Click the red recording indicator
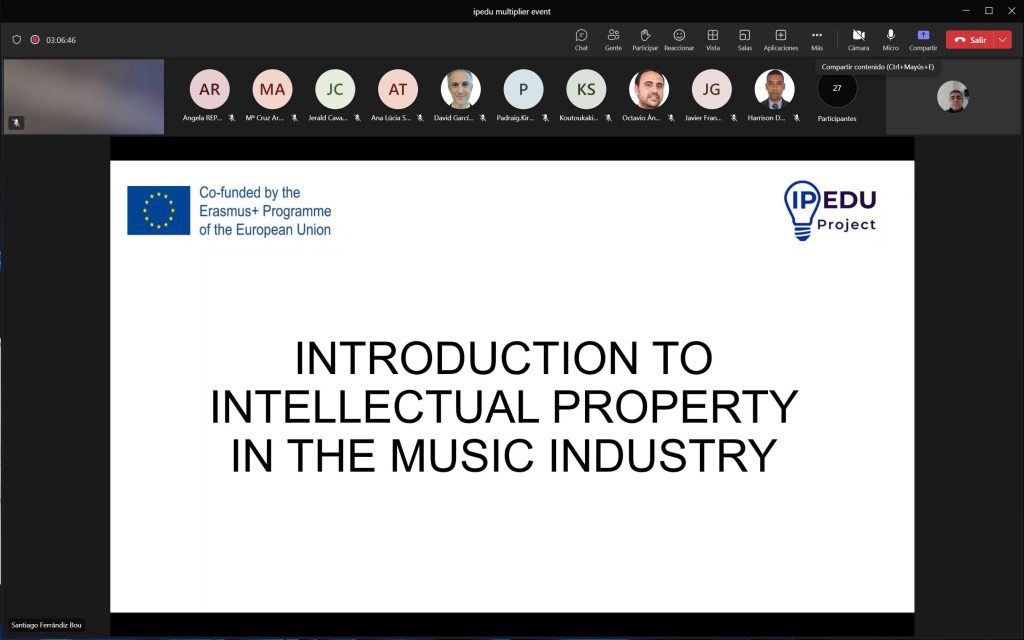The image size is (1024, 640). click(35, 40)
